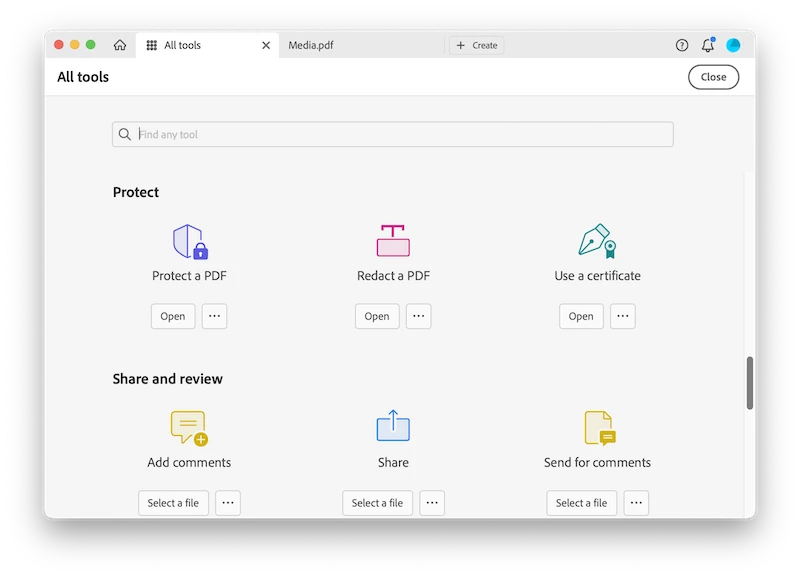Click the Share upload icon
Viewport: 800px width, 577px height.
click(393, 425)
